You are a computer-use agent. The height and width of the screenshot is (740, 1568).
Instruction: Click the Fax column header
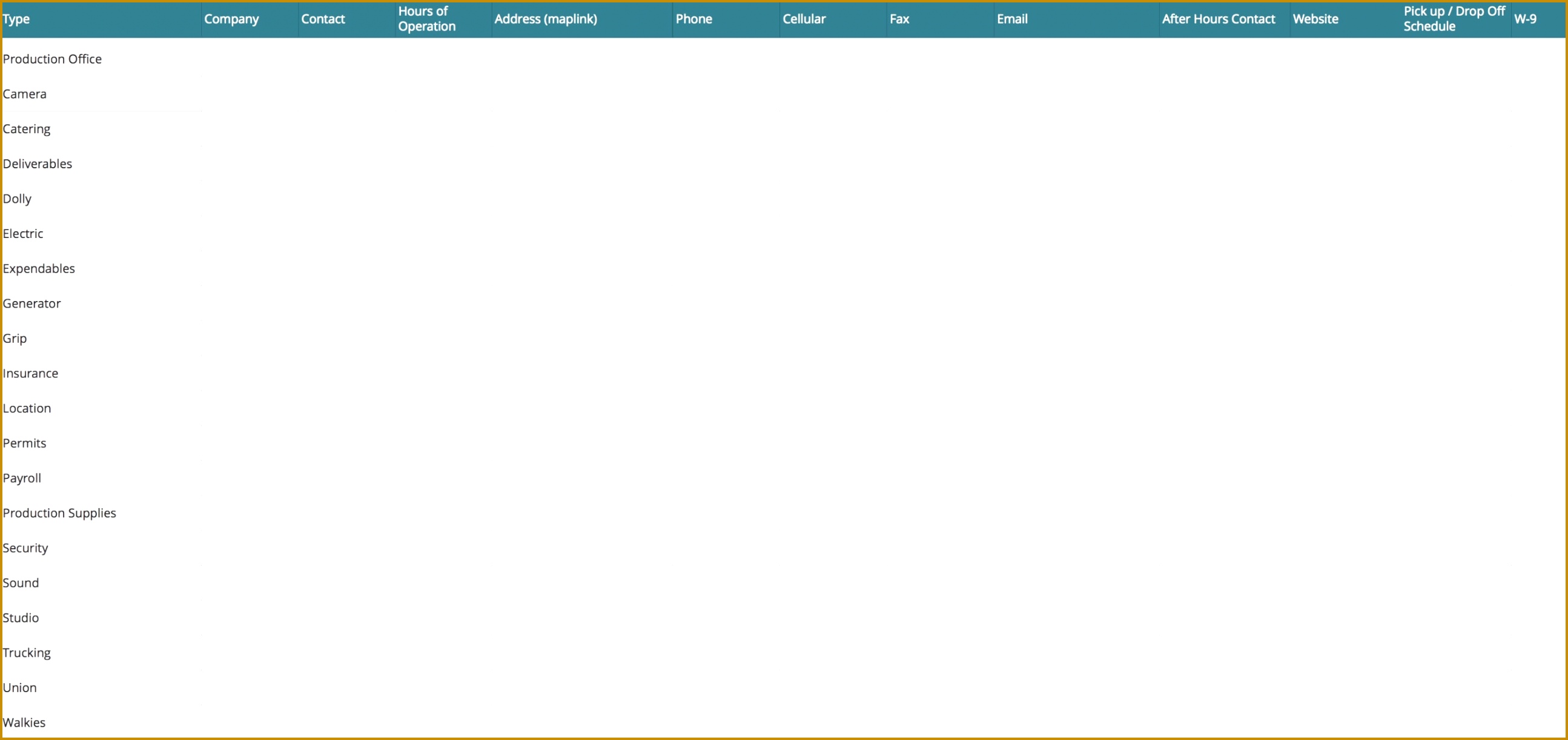click(899, 19)
